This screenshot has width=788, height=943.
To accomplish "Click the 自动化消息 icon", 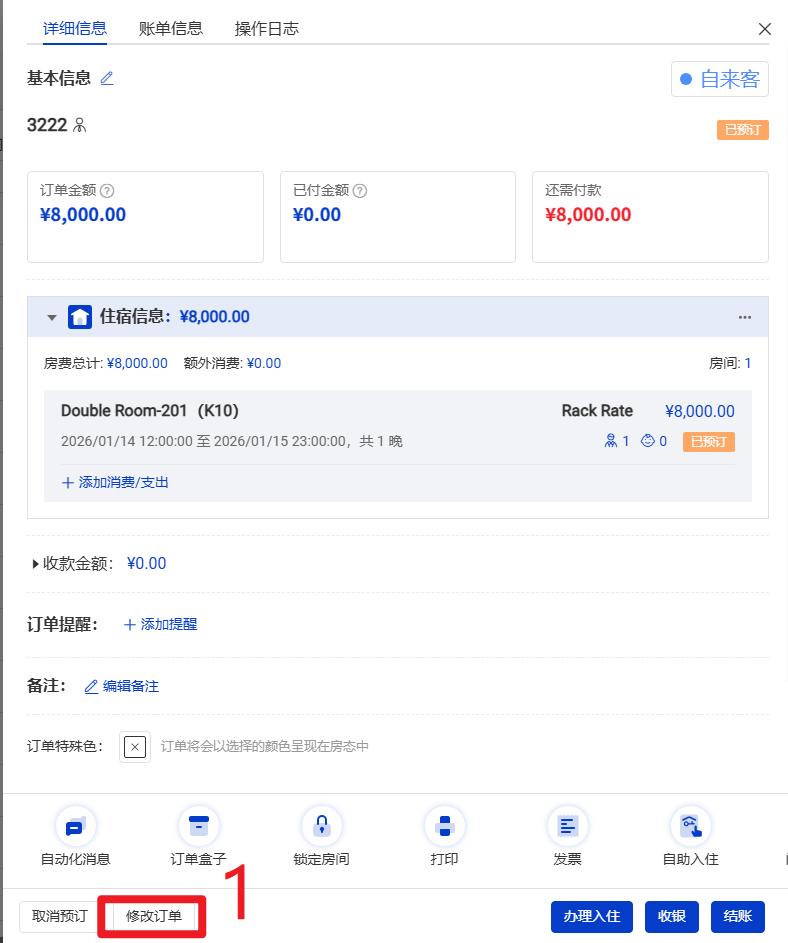I will (75, 827).
